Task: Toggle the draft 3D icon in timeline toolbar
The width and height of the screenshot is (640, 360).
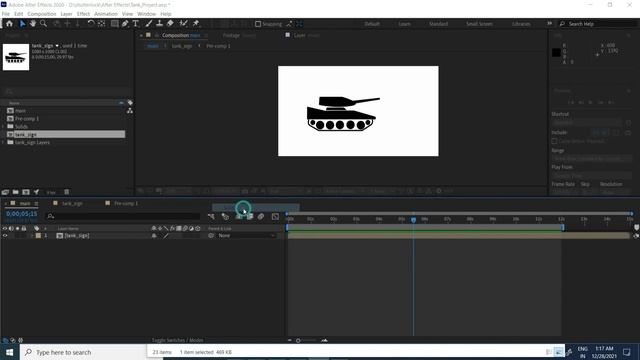Action: (225, 216)
